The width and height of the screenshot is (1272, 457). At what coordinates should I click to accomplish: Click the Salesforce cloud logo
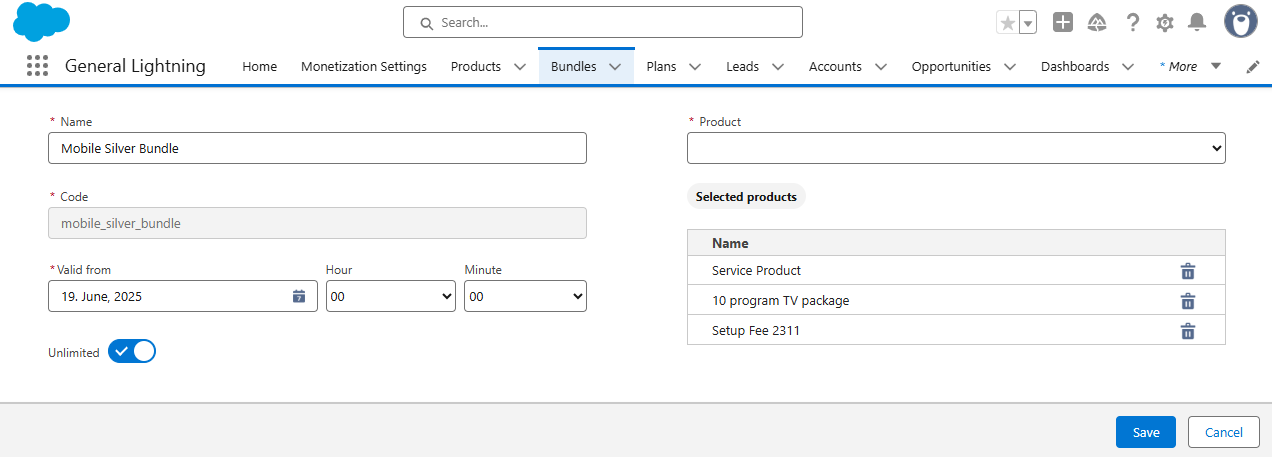42,21
